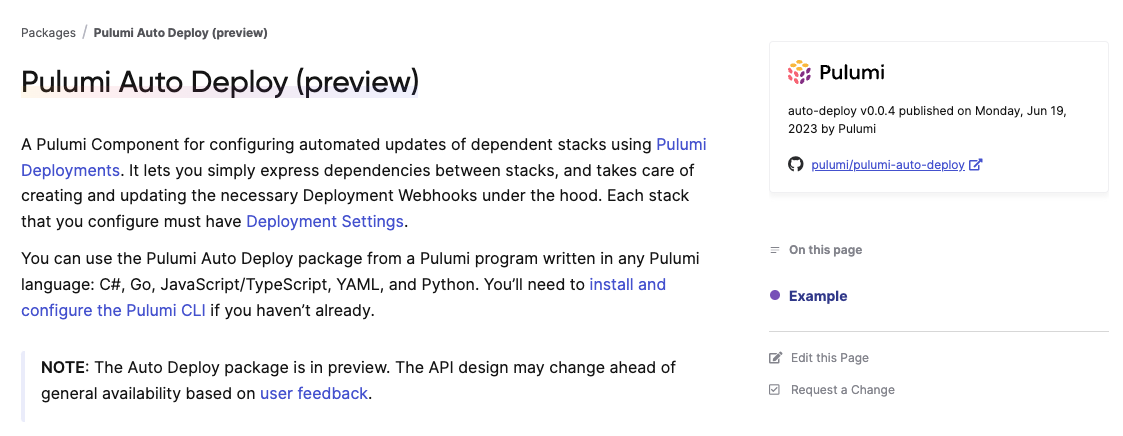Image resolution: width=1123 pixels, height=436 pixels.
Task: Click the purple dot beside Example
Action: click(x=774, y=296)
